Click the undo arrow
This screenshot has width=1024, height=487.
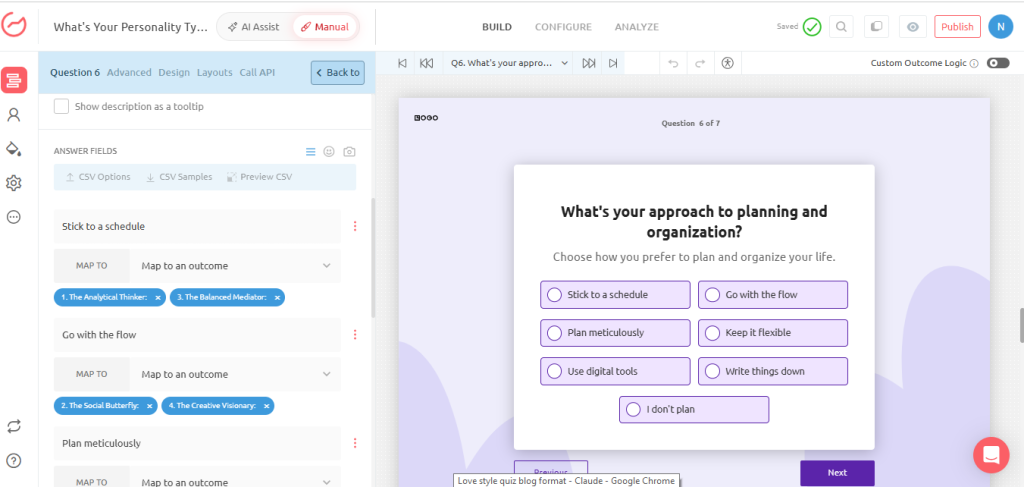674,63
